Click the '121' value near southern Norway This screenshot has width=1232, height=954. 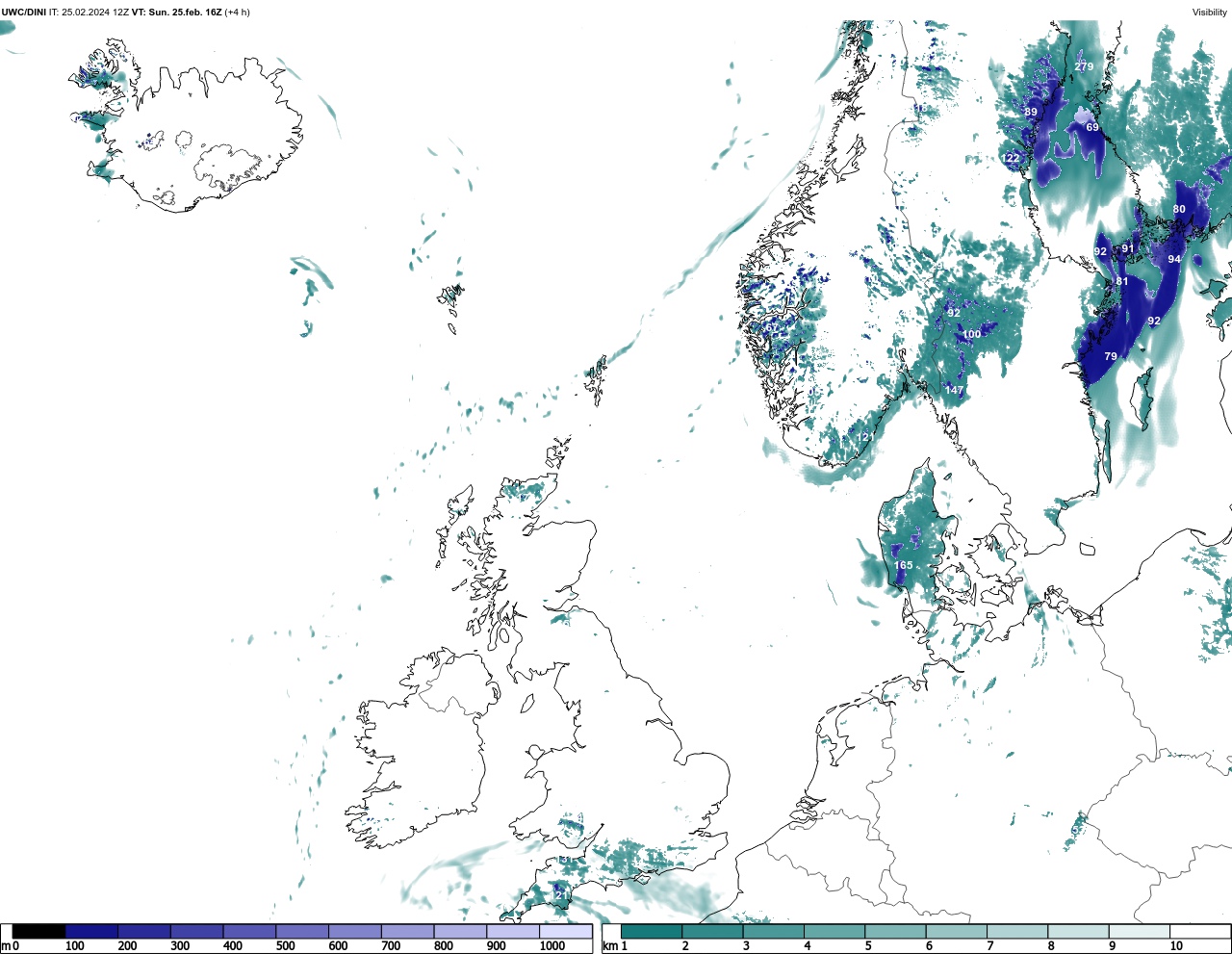[866, 437]
